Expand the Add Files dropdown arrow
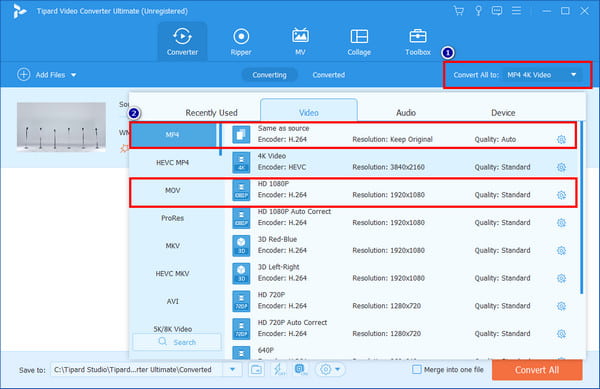Screen dimensions: 600x389 73,75
